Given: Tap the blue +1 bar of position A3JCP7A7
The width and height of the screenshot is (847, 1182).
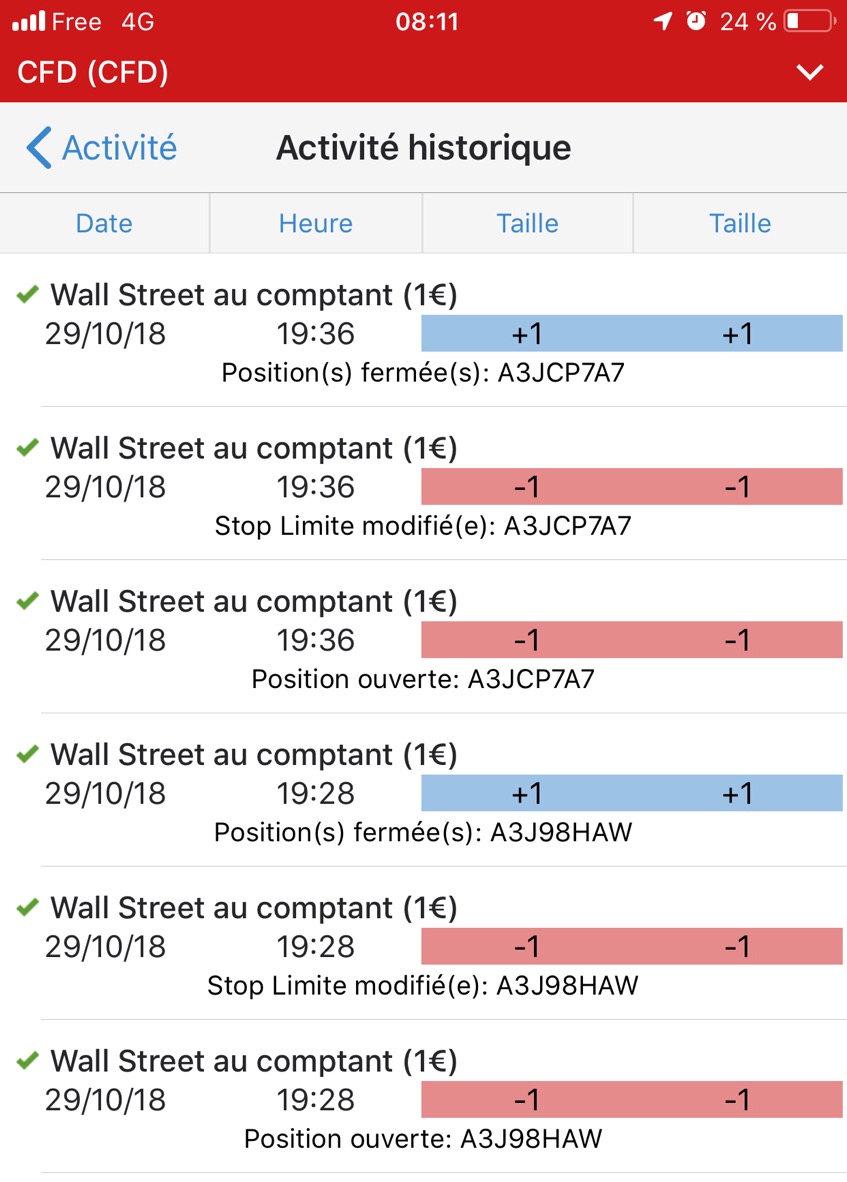Looking at the screenshot, I should point(631,334).
